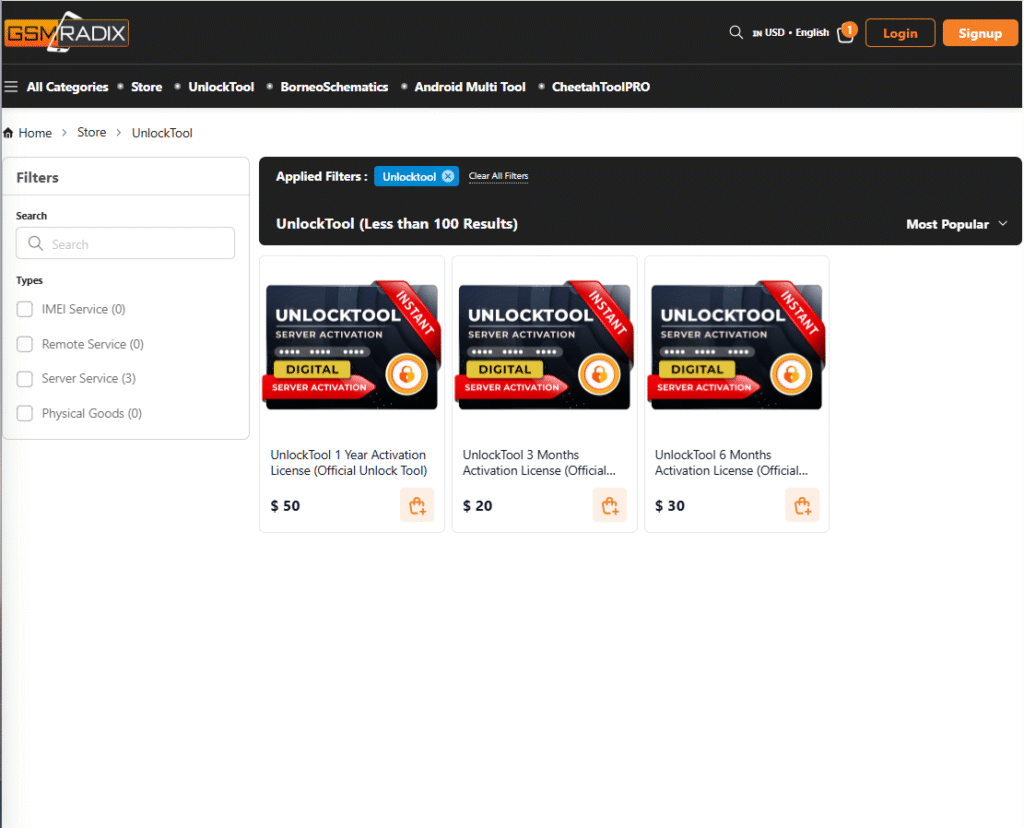Click the hamburger All Categories menu icon
1024x828 pixels.
[11, 87]
